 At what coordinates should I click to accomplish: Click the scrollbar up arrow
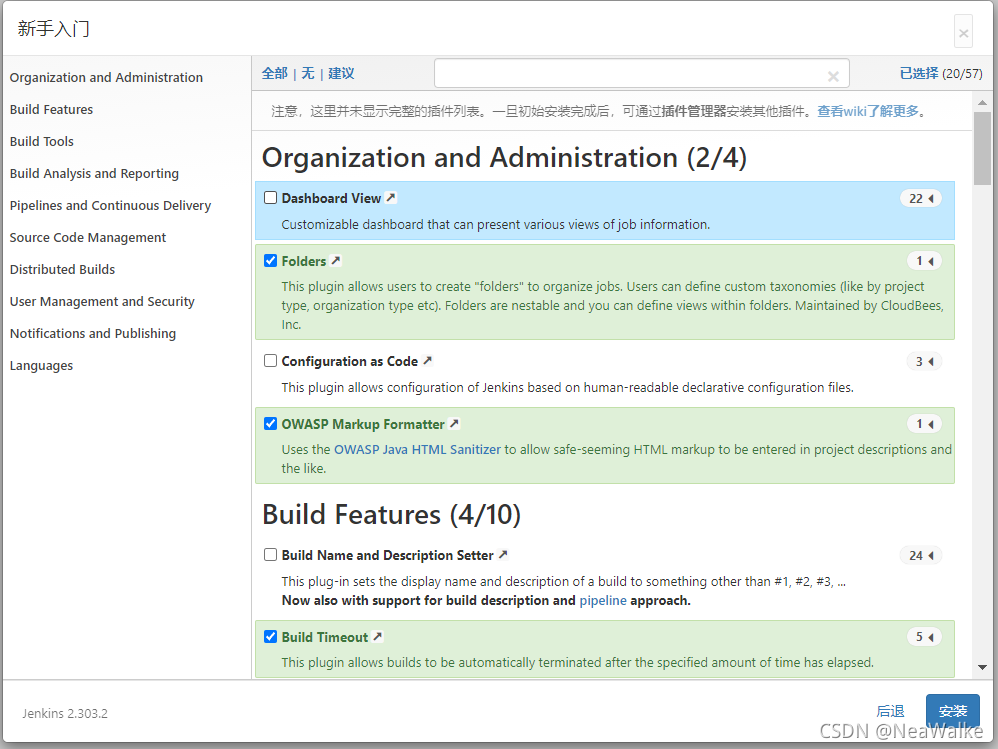coord(982,102)
